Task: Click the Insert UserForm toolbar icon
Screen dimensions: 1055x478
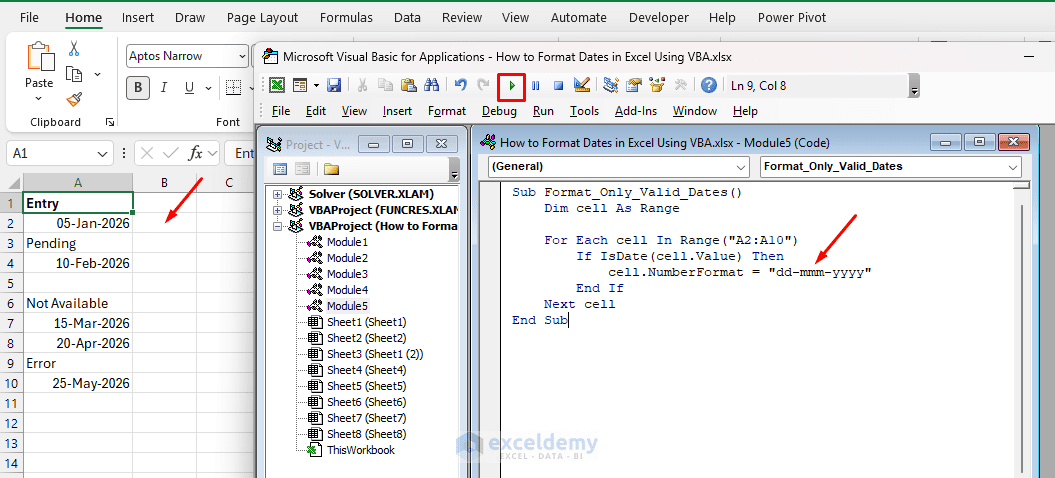Action: coord(299,86)
